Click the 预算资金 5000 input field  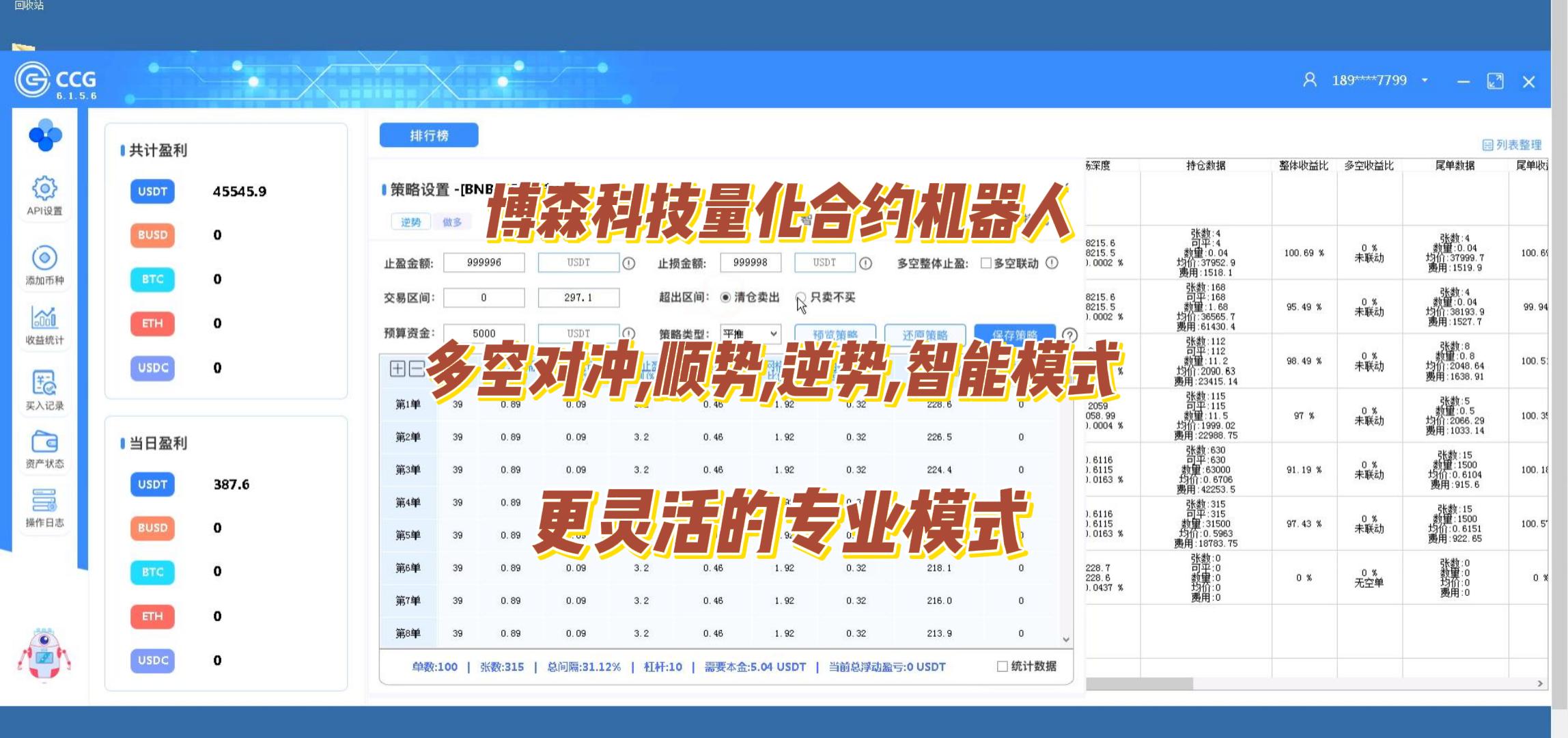(484, 333)
